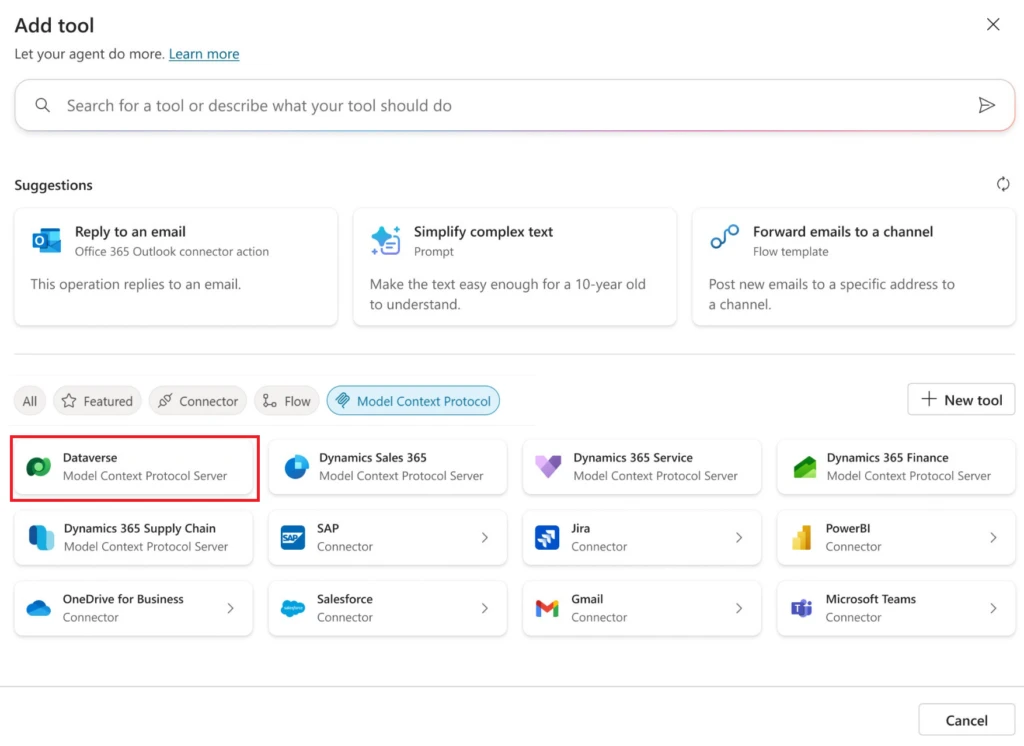Viewport: 1024px width, 746px height.
Task: Click the Dataverse icon
Action: [39, 467]
